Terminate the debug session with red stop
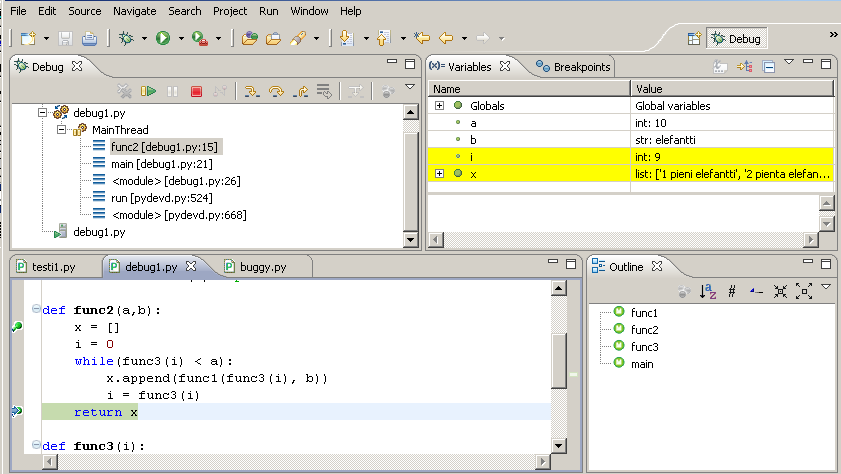Image resolution: width=841 pixels, height=474 pixels. tap(196, 91)
